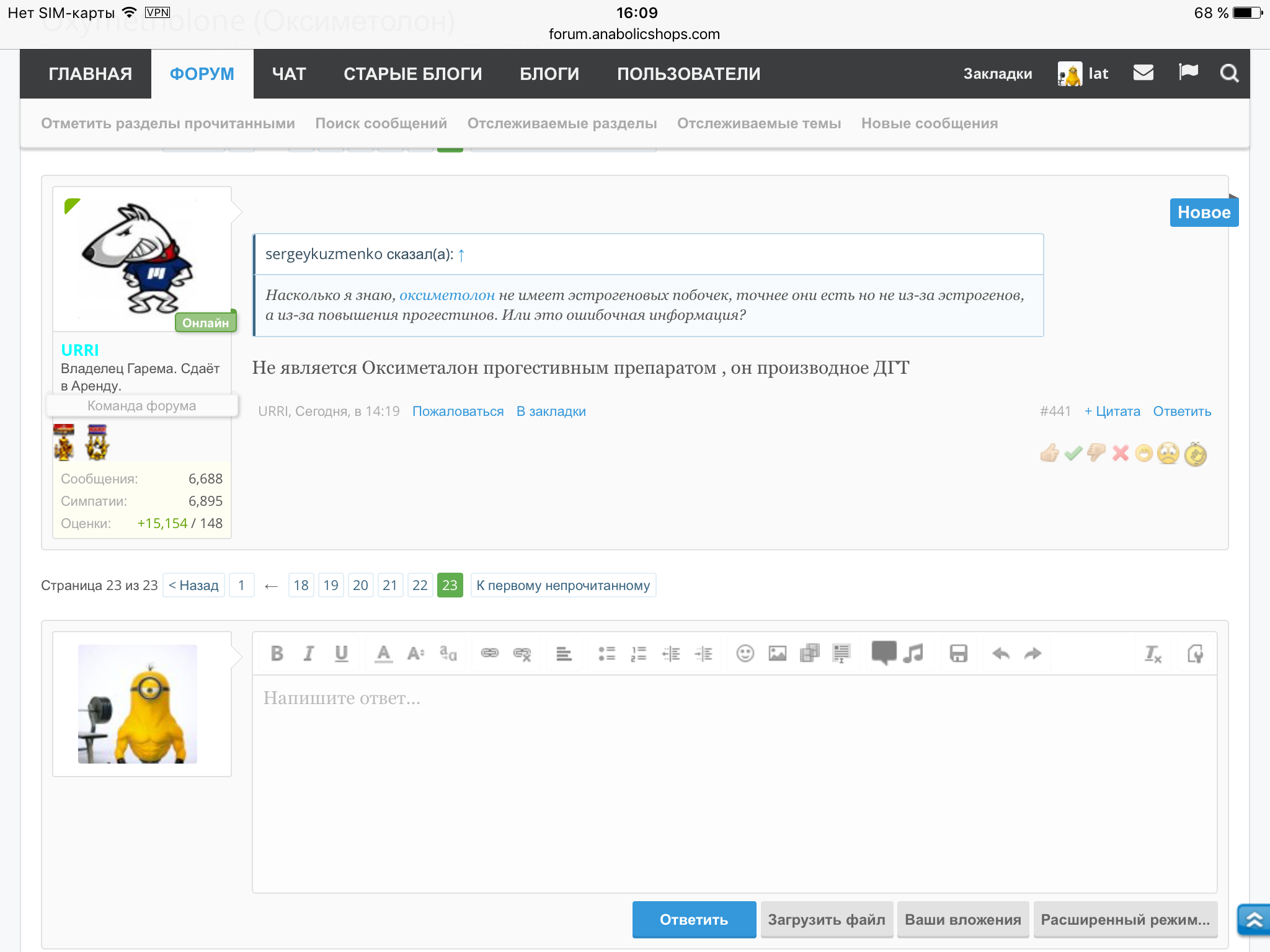Image resolution: width=1270 pixels, height=952 pixels.
Task: Open the text alignment dropdown
Action: tap(563, 653)
